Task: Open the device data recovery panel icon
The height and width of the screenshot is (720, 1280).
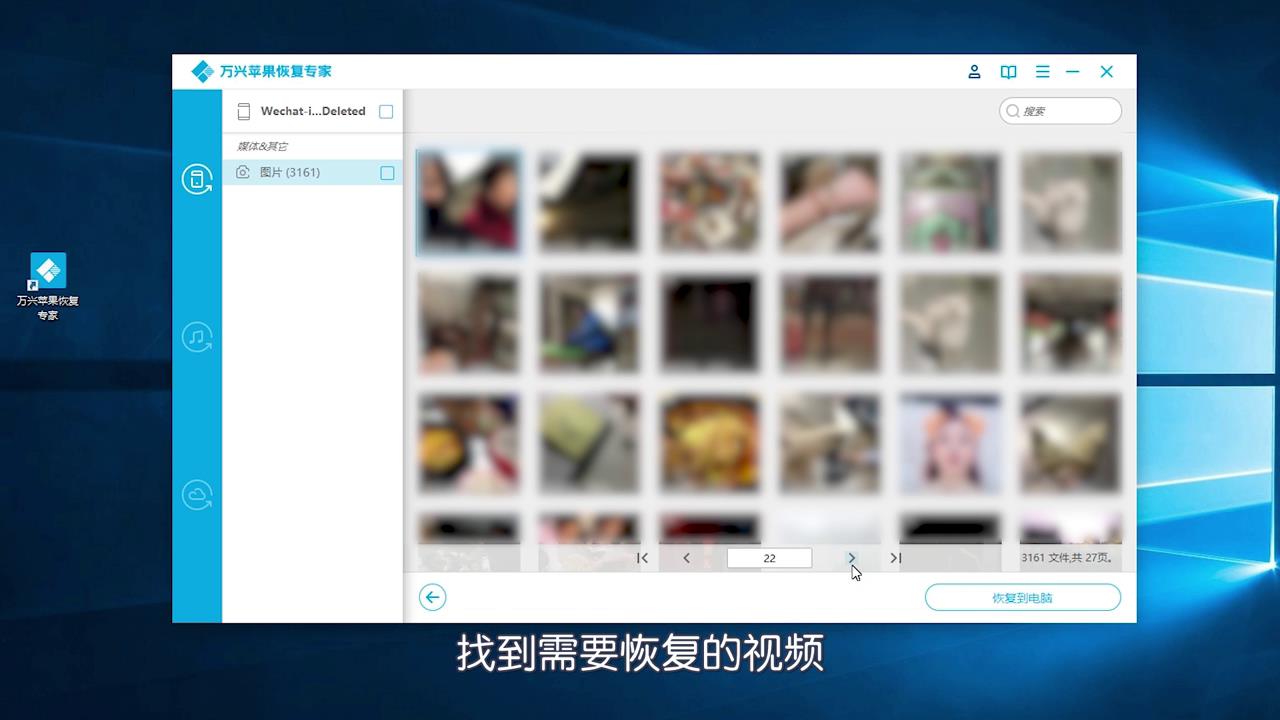Action: point(197,179)
